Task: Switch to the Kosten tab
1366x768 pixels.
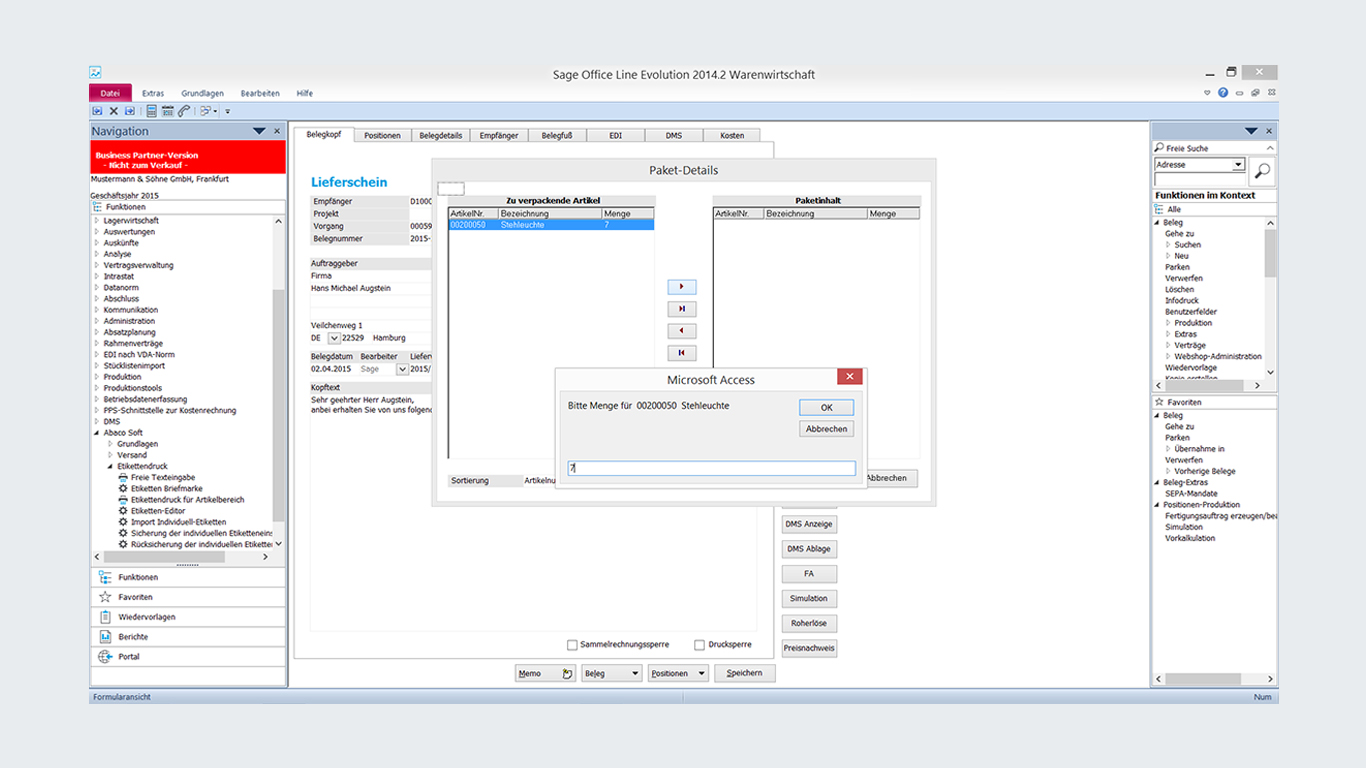Action: point(732,135)
